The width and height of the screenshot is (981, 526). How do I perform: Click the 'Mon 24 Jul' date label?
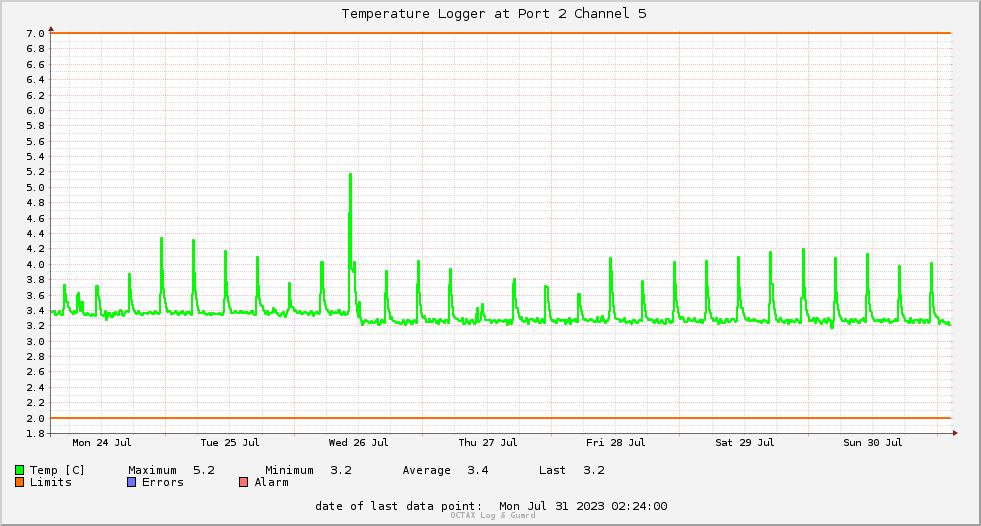[102, 443]
